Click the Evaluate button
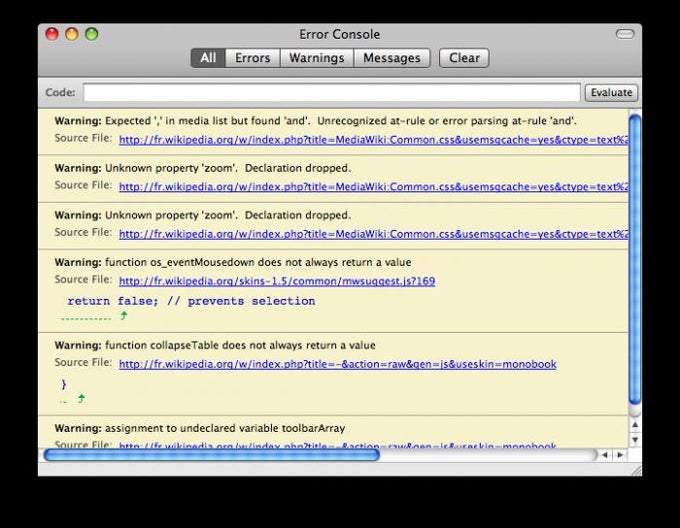This screenshot has height=528, width=680. [x=611, y=92]
